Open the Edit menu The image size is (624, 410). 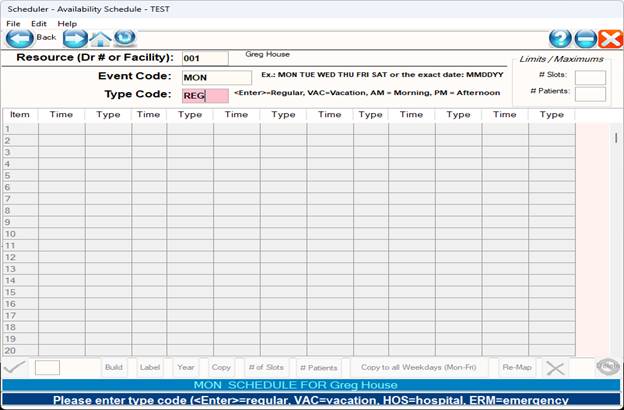(x=38, y=23)
